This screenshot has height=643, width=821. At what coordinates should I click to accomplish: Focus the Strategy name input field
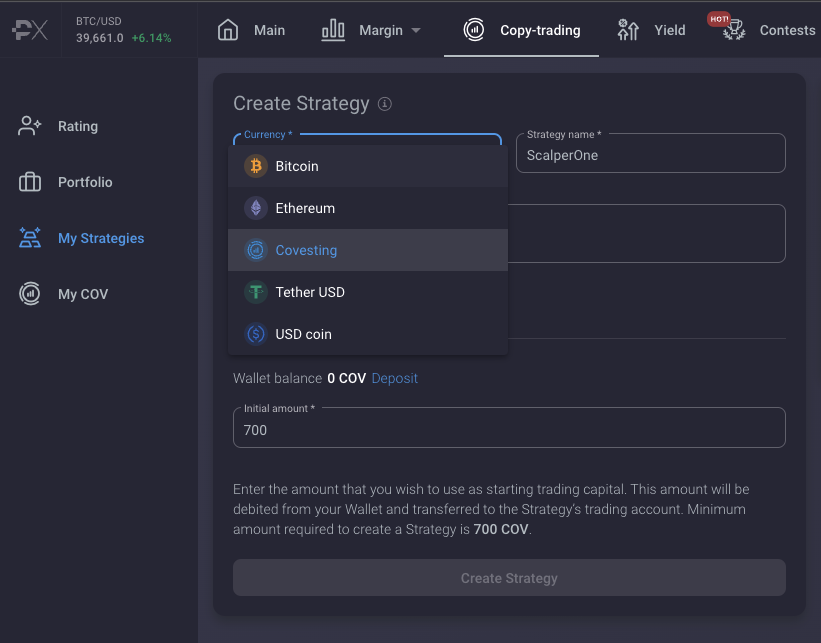[x=650, y=153]
